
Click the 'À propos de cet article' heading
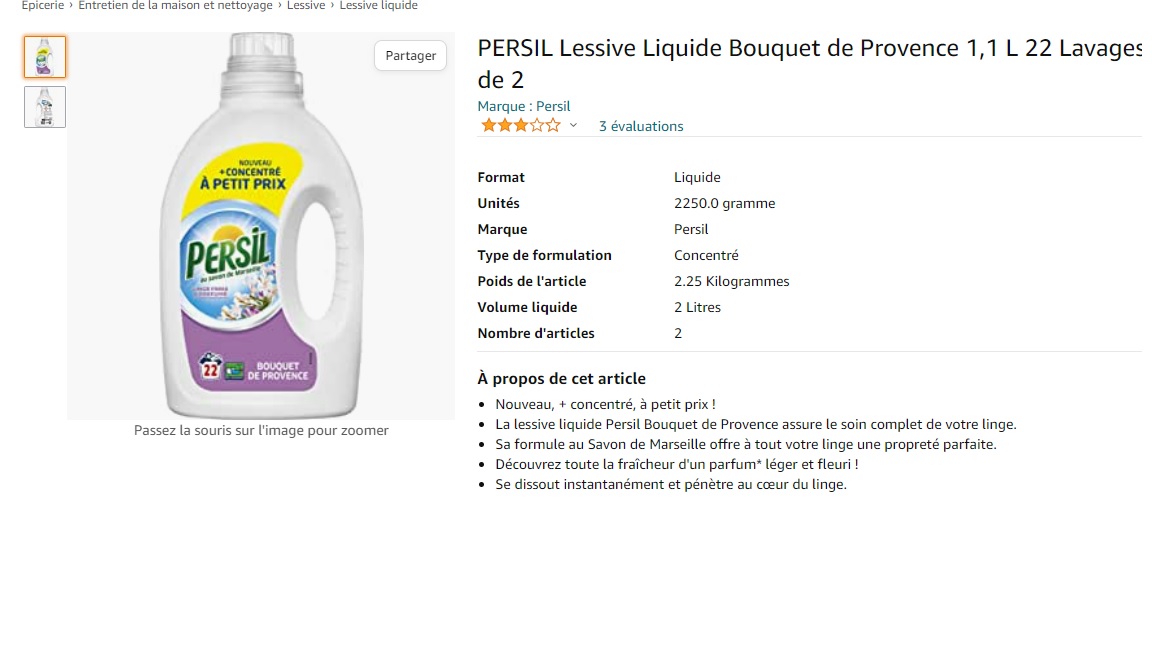pos(561,378)
